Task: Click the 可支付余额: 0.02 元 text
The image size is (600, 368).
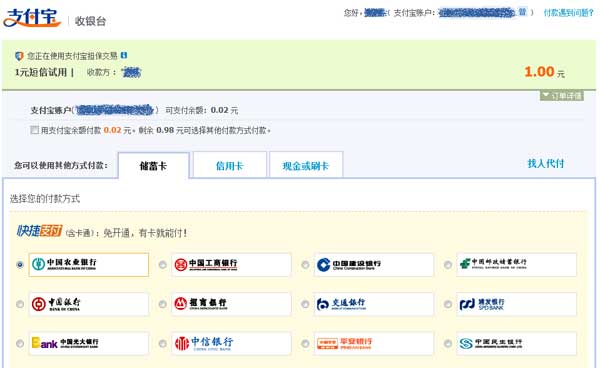Action: (x=202, y=110)
